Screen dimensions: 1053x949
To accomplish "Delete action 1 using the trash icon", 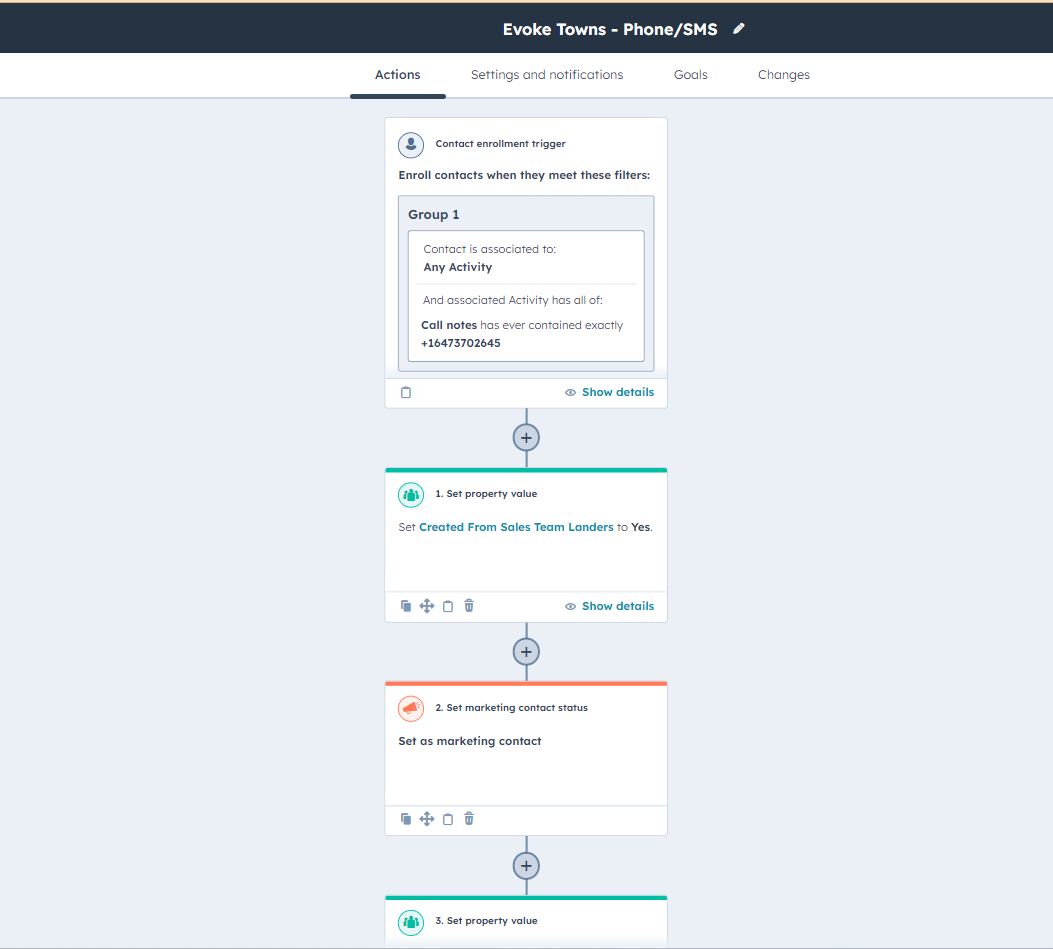I will tap(469, 606).
